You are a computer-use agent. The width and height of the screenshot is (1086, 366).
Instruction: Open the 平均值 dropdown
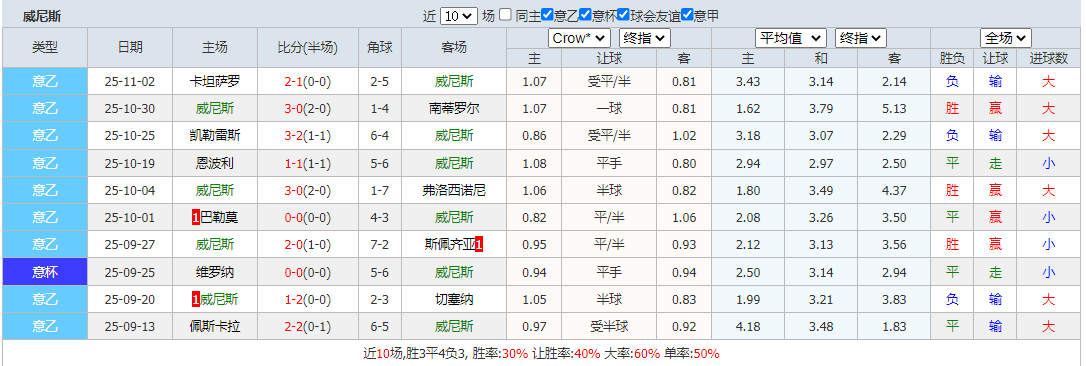790,38
